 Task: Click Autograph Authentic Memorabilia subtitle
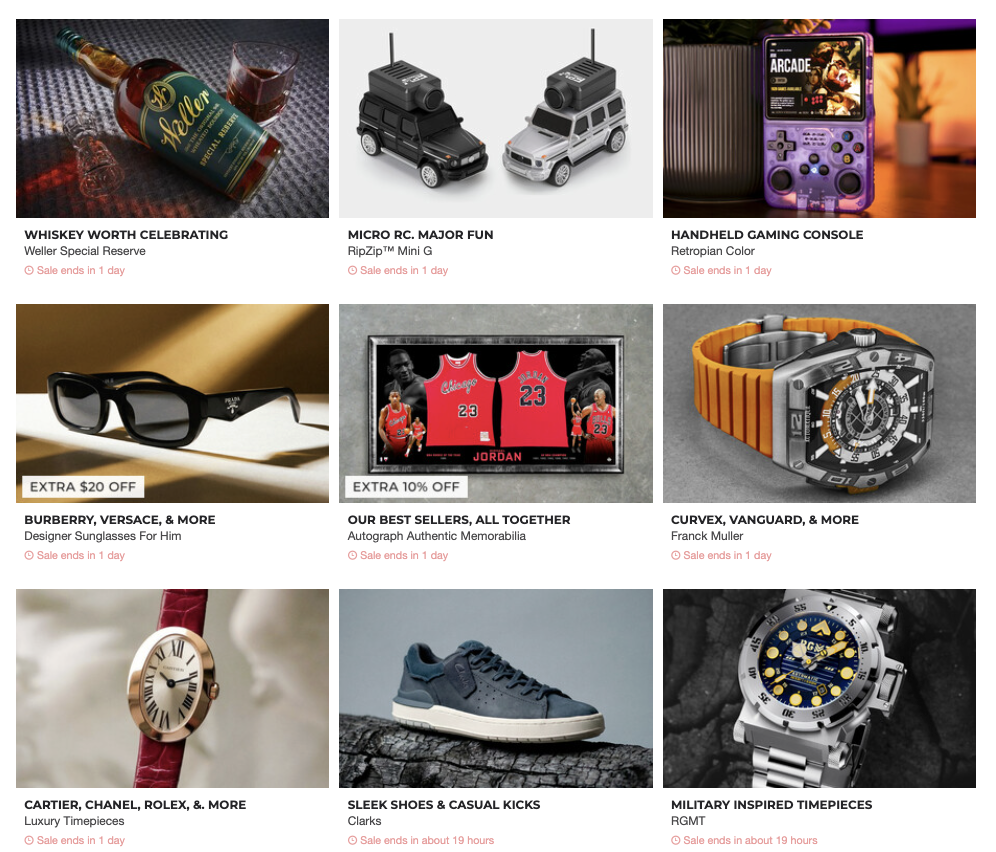436,536
